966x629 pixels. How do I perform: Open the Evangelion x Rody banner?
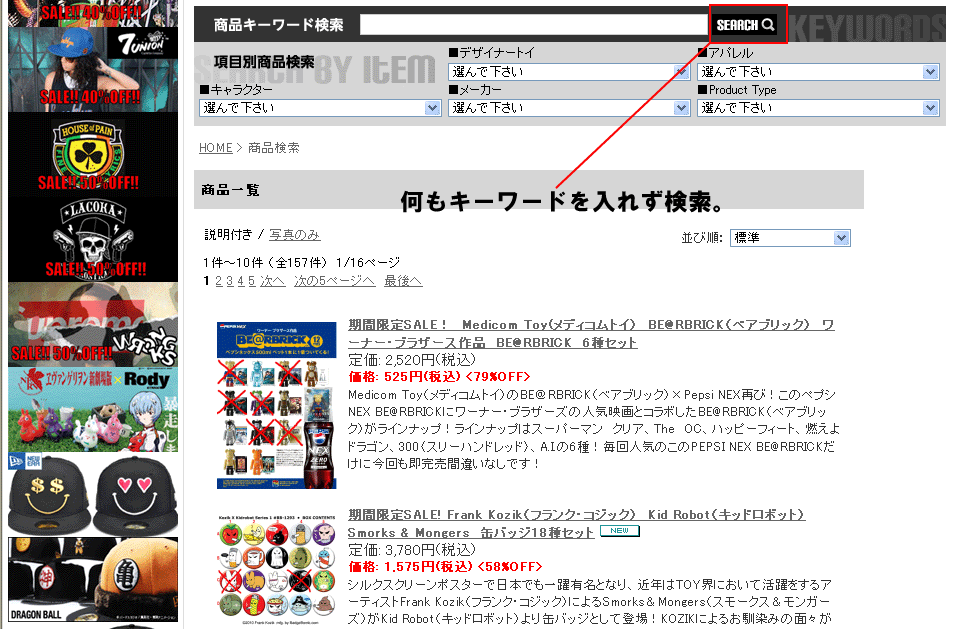click(93, 410)
